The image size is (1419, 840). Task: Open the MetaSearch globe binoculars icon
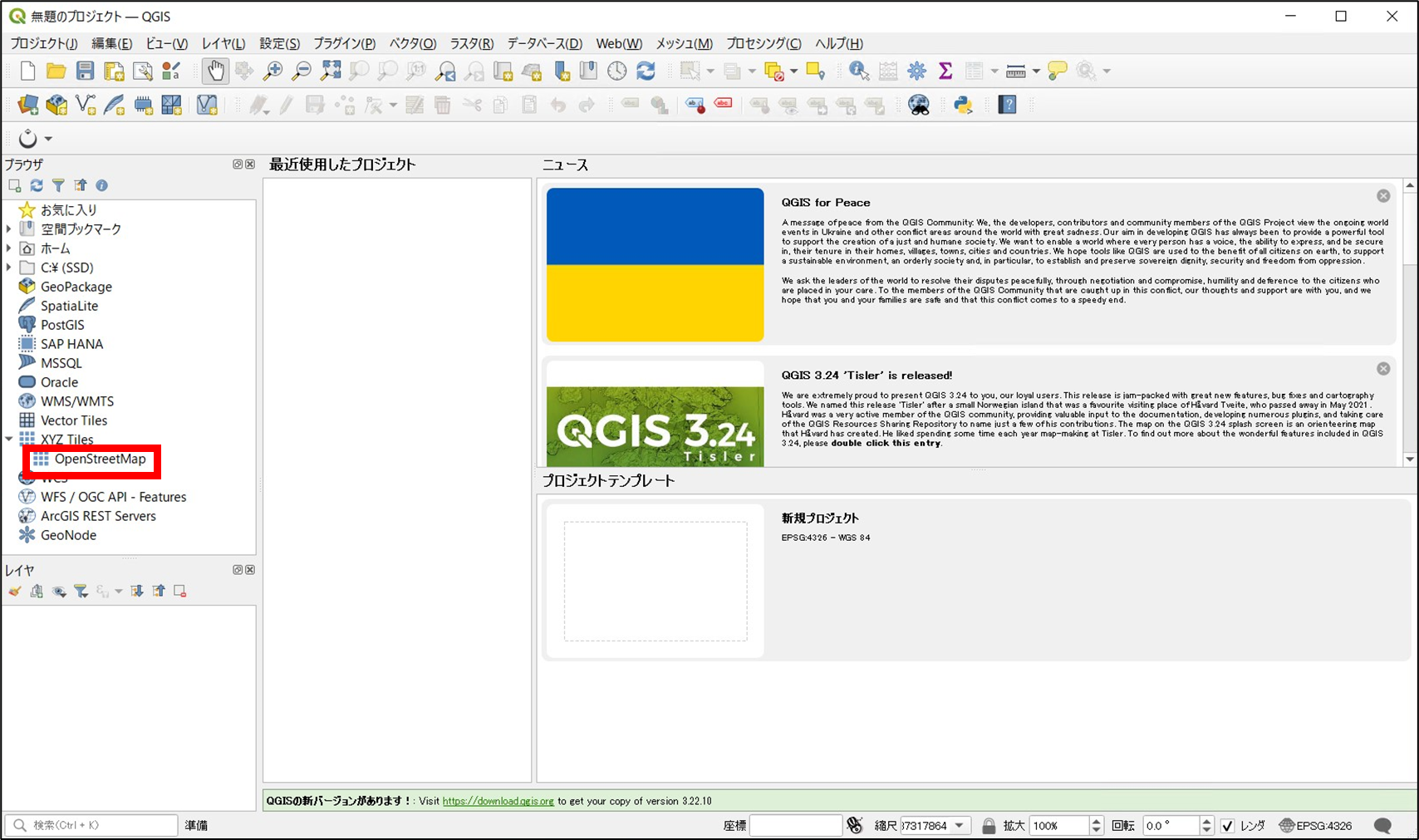point(919,105)
